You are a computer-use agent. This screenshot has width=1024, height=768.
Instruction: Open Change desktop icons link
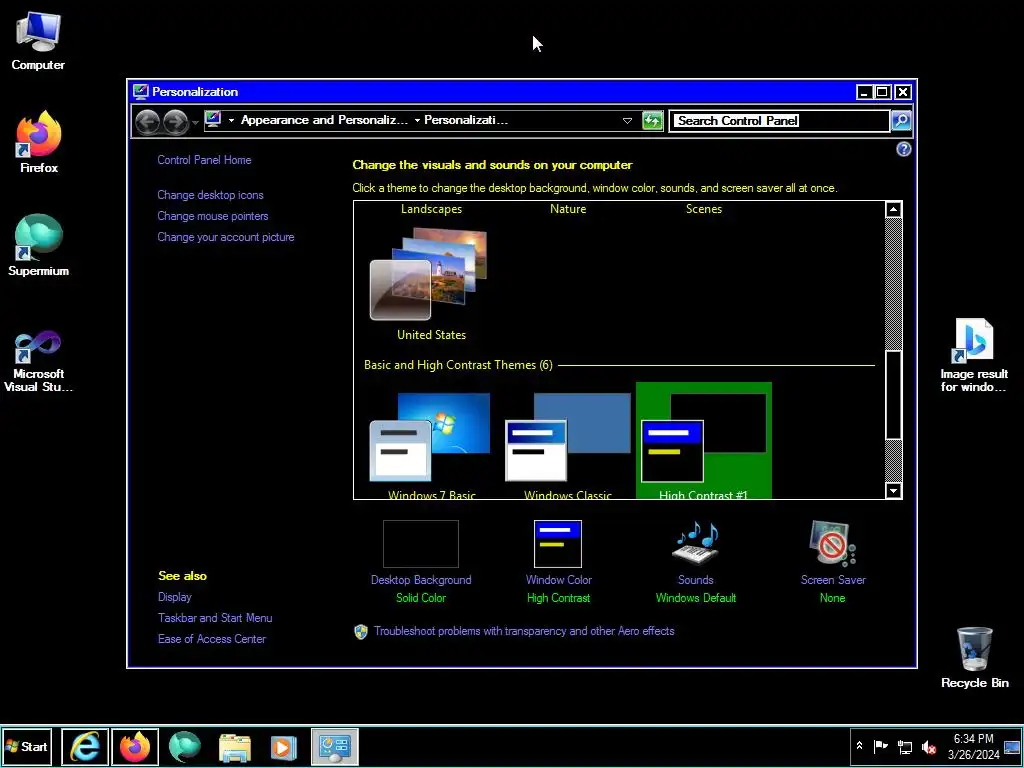point(210,195)
